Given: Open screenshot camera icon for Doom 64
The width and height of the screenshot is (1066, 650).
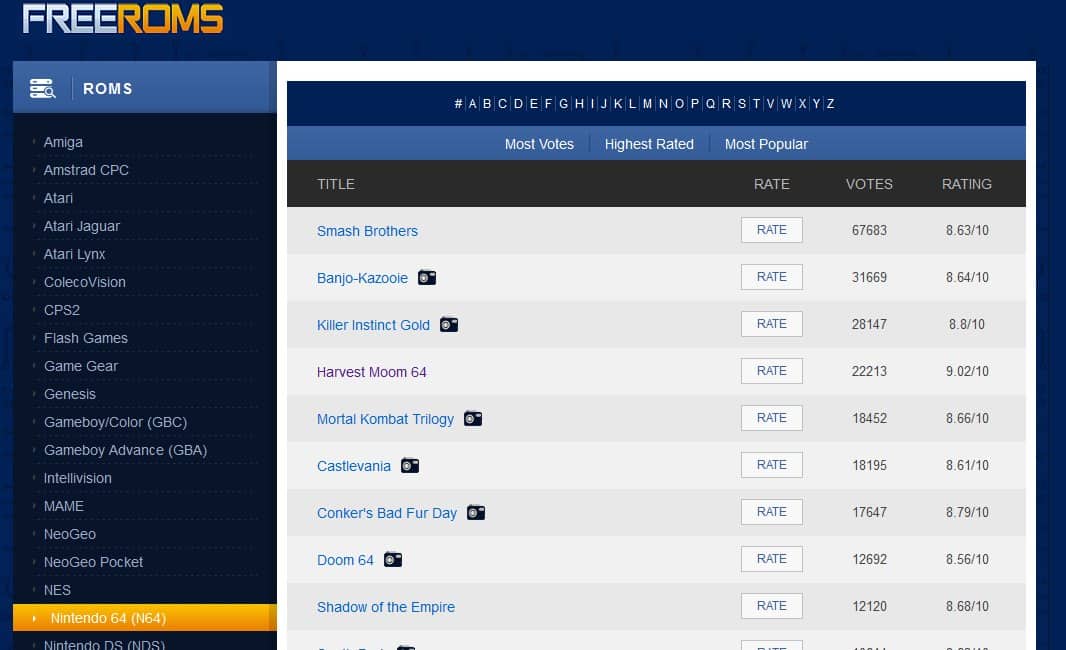Looking at the screenshot, I should pos(393,560).
